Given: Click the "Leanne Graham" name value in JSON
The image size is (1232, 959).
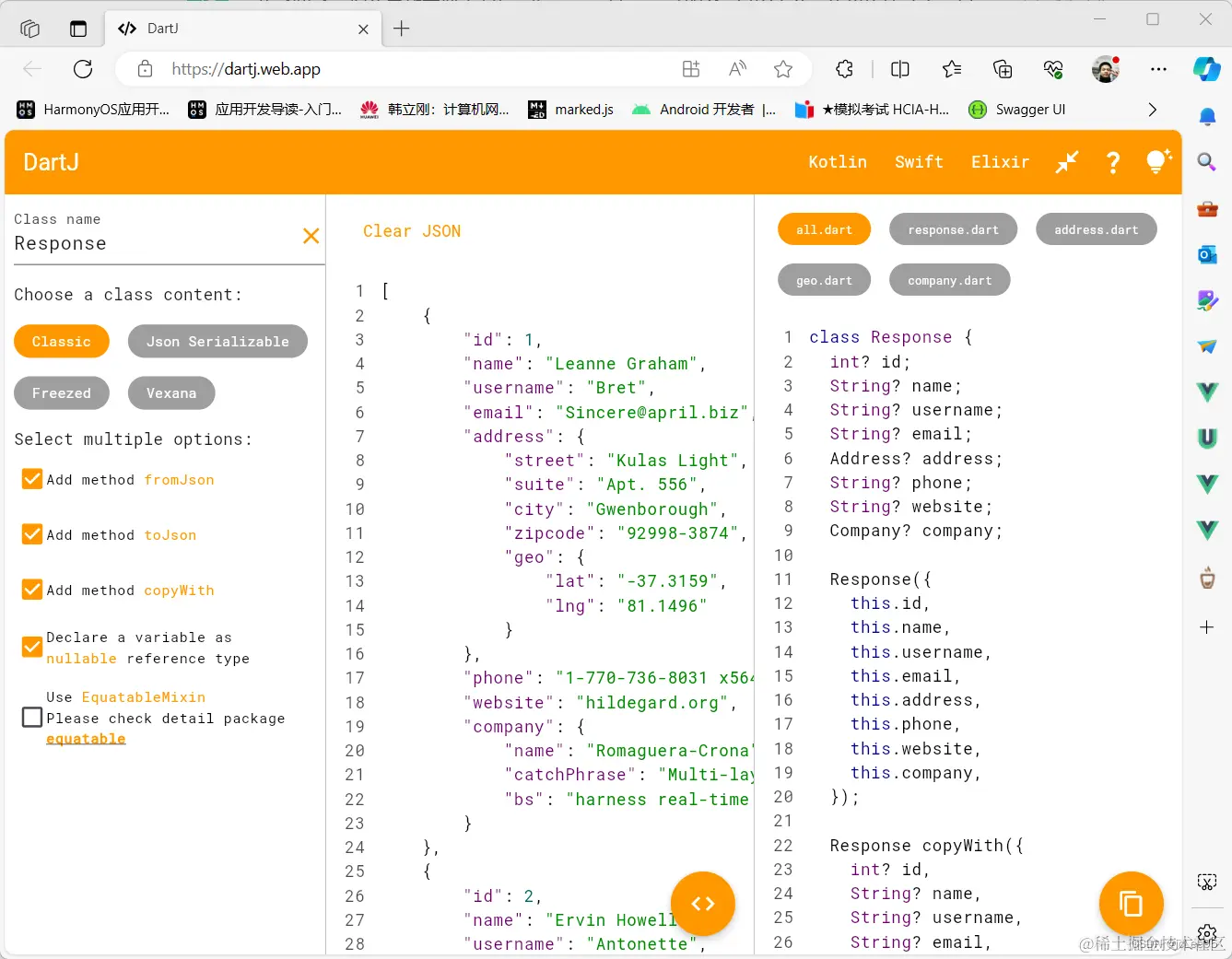Looking at the screenshot, I should [x=620, y=364].
